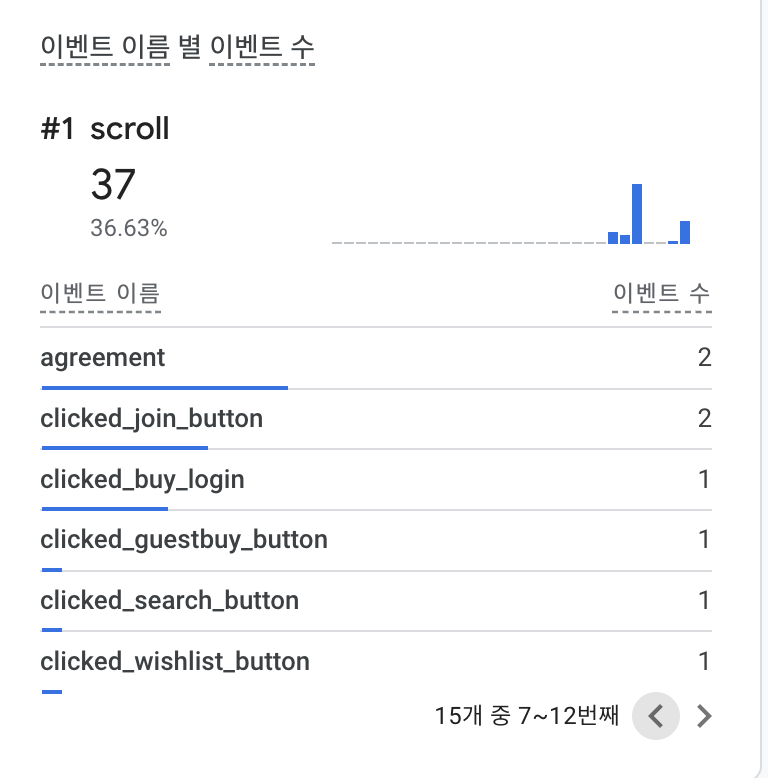Go to previous page of events
Screen dimensions: 768x778
tap(656, 716)
